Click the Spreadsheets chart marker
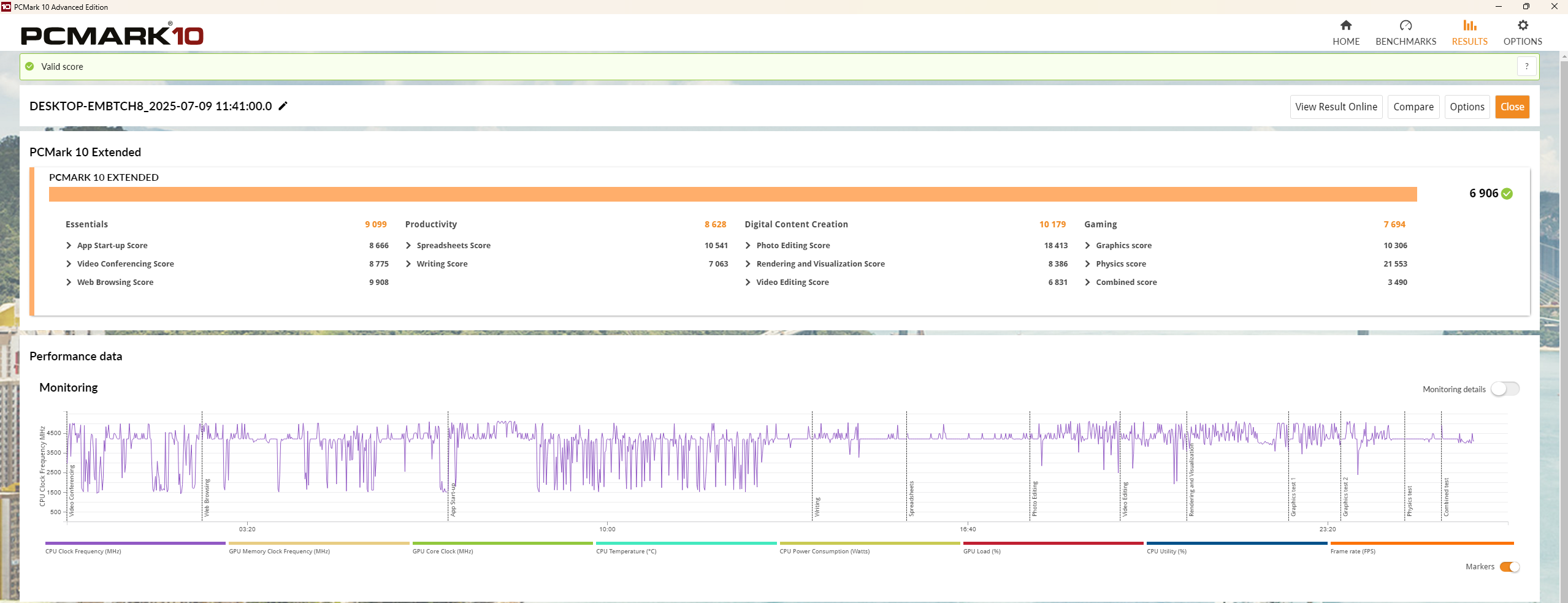 (911, 499)
